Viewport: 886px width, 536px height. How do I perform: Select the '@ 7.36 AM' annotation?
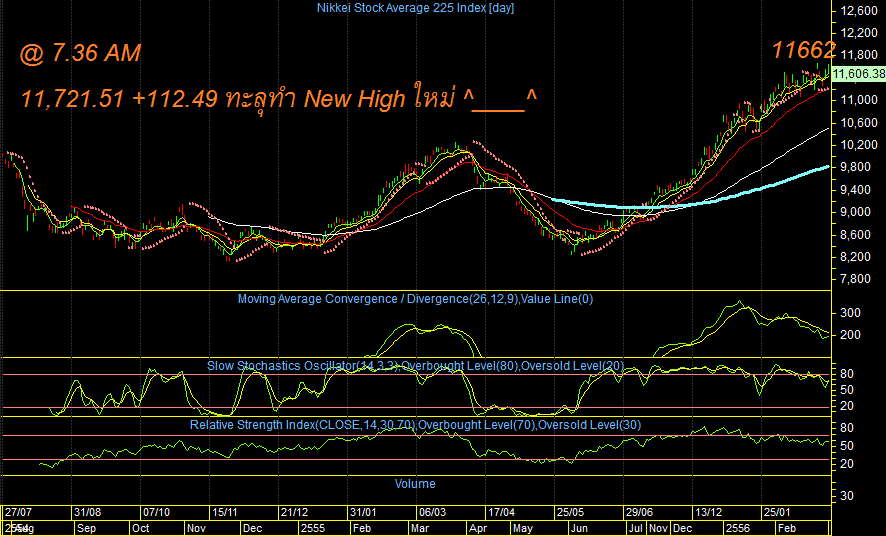(x=80, y=53)
